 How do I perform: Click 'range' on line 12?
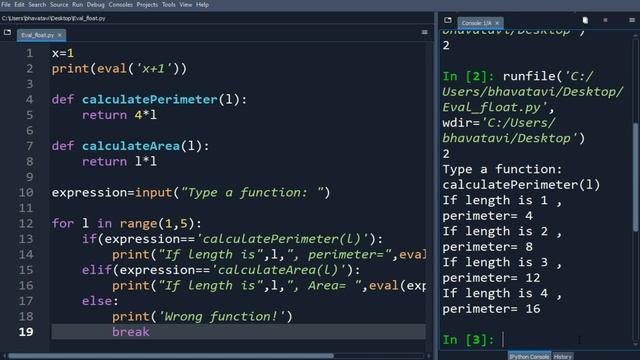pyautogui.click(x=138, y=223)
